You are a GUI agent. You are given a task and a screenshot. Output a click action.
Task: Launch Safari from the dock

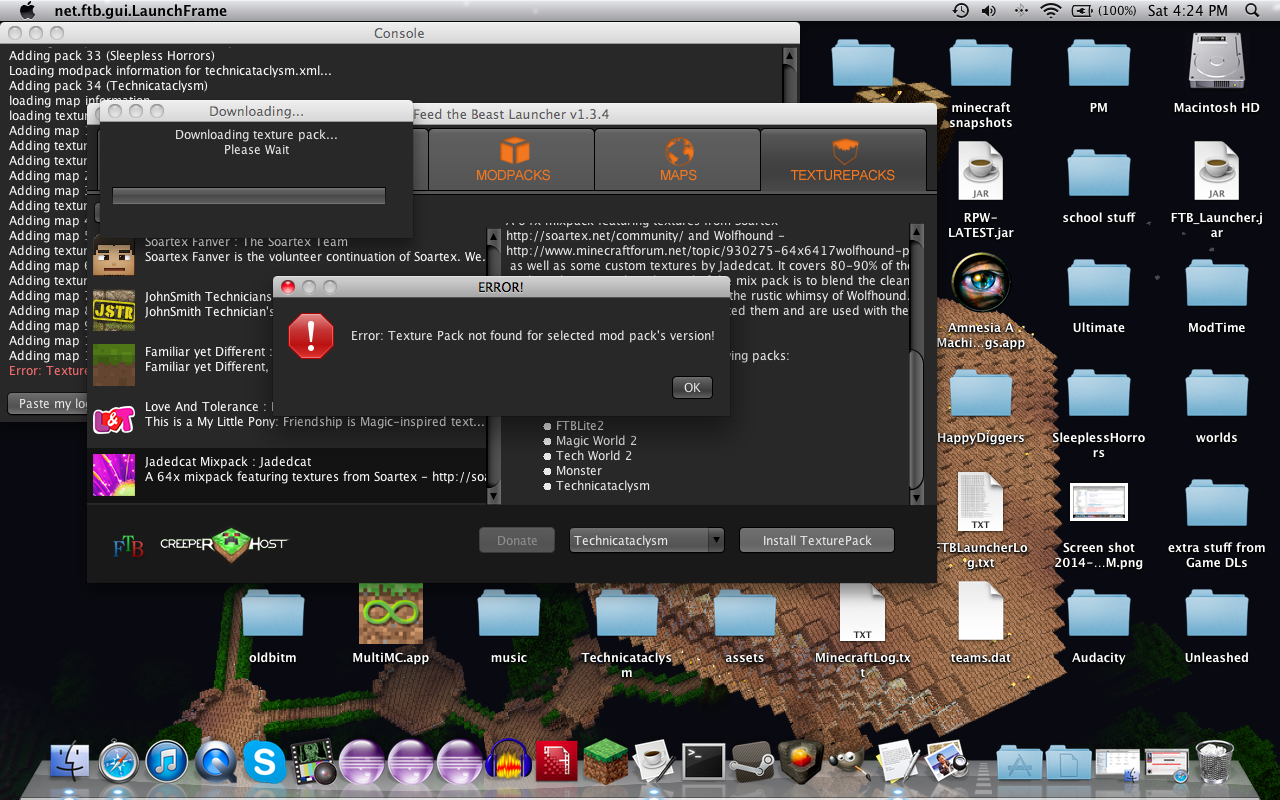coord(118,763)
